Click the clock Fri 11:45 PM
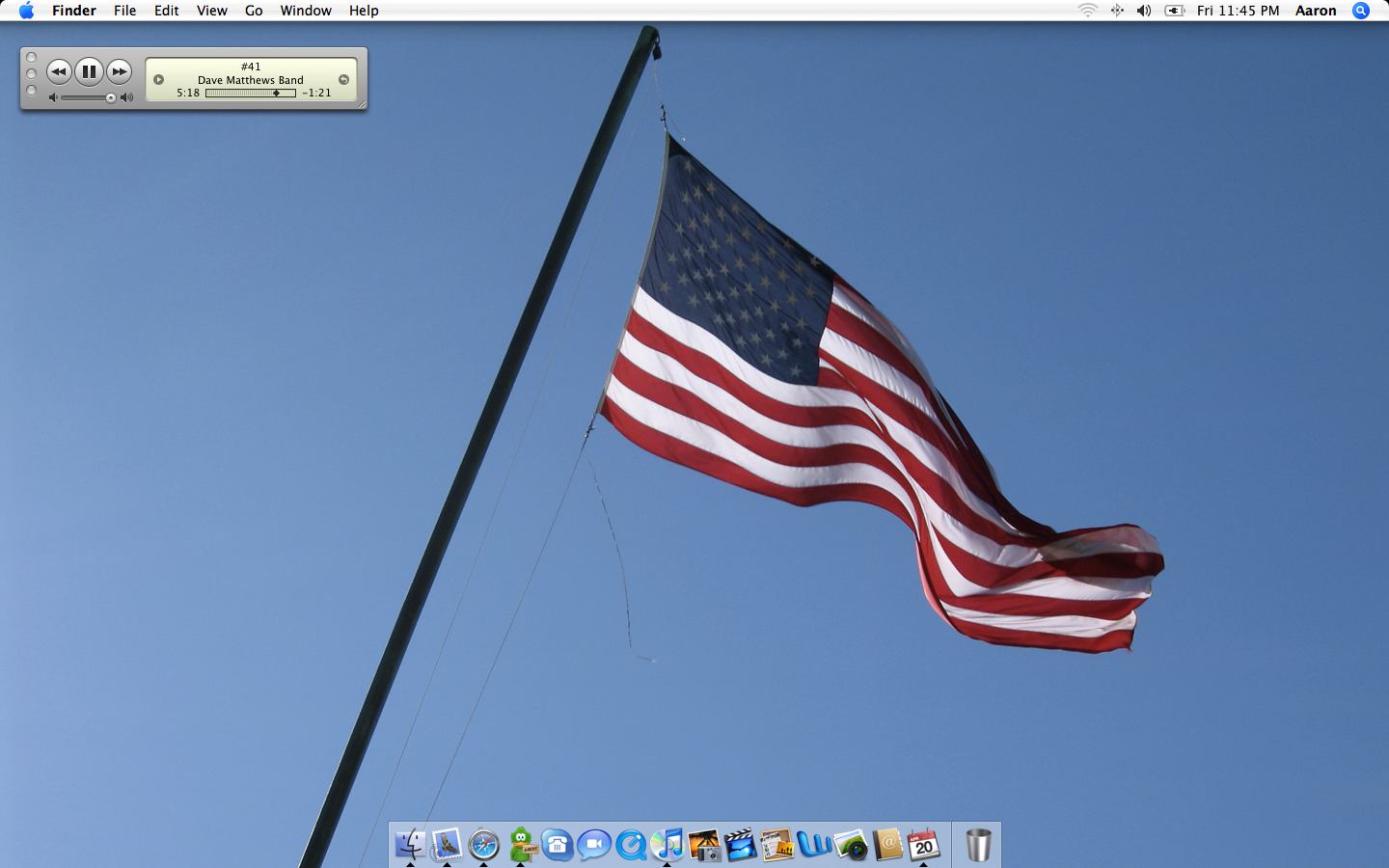This screenshot has width=1389, height=868. coord(1238,11)
